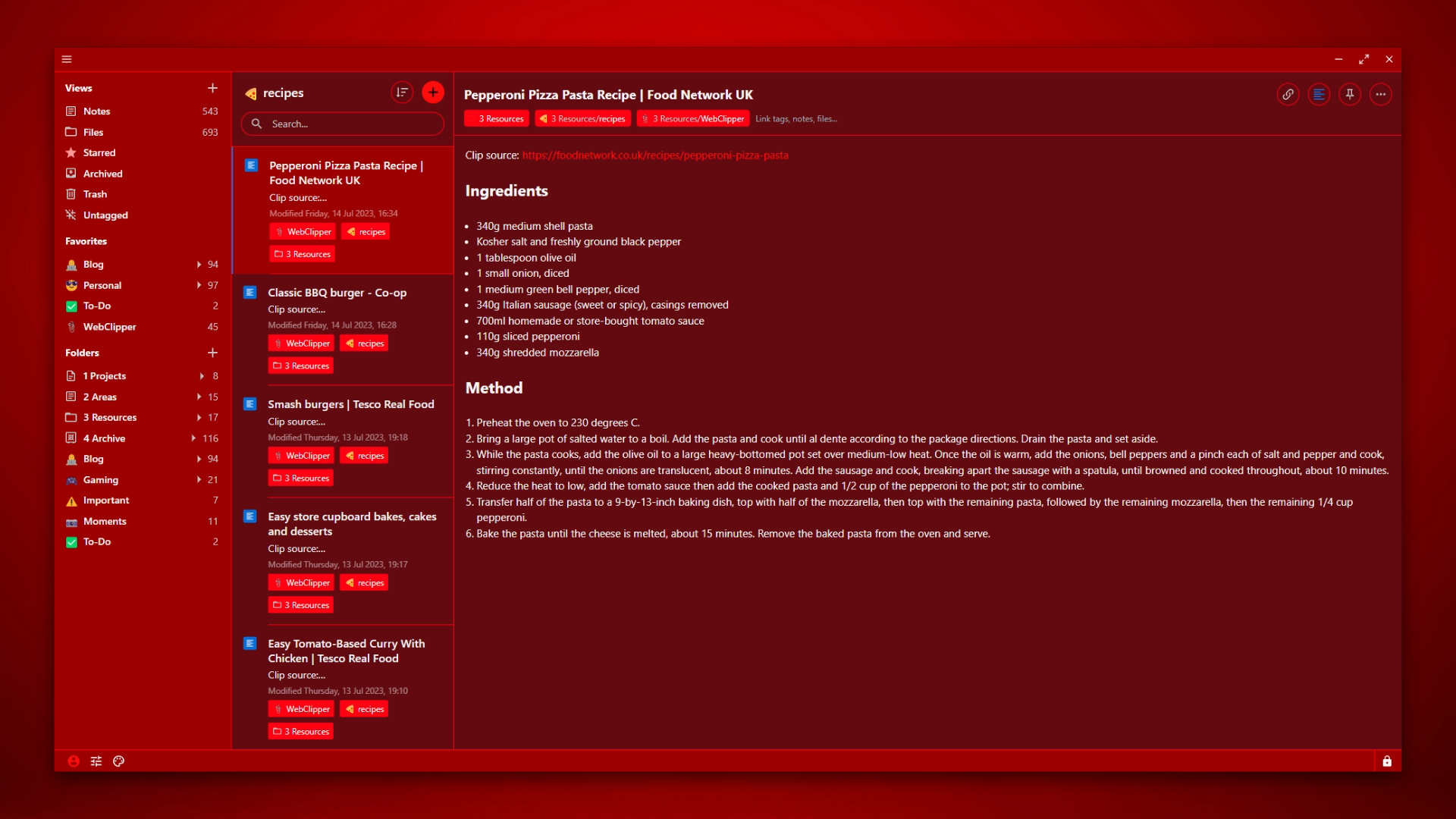Click the 3 Resources/recipes tag

pos(582,119)
